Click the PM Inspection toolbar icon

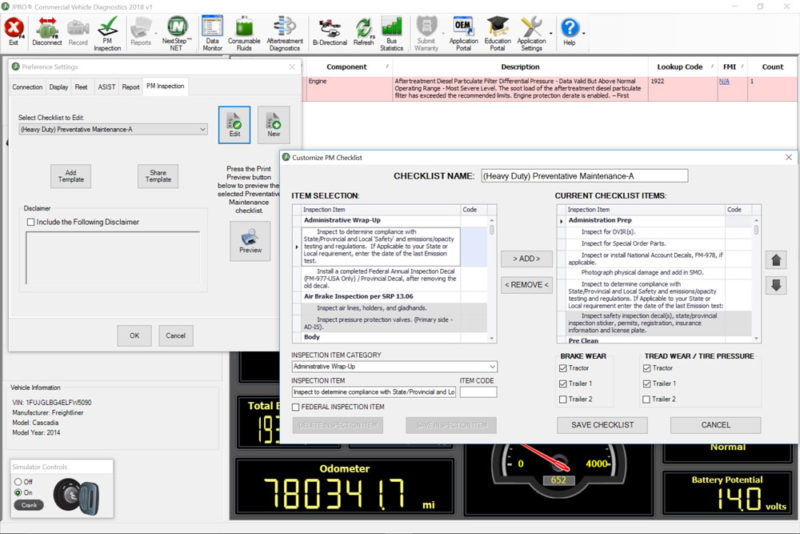coord(107,30)
